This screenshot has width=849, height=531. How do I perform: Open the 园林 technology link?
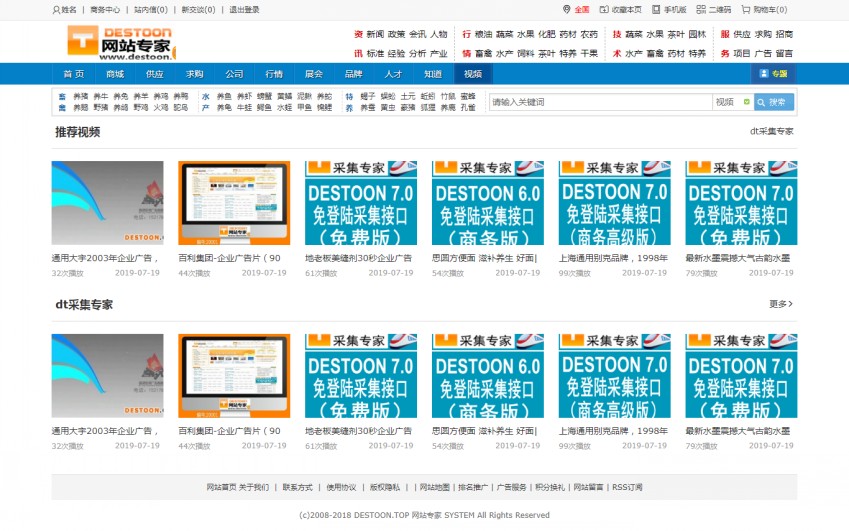pyautogui.click(x=697, y=34)
